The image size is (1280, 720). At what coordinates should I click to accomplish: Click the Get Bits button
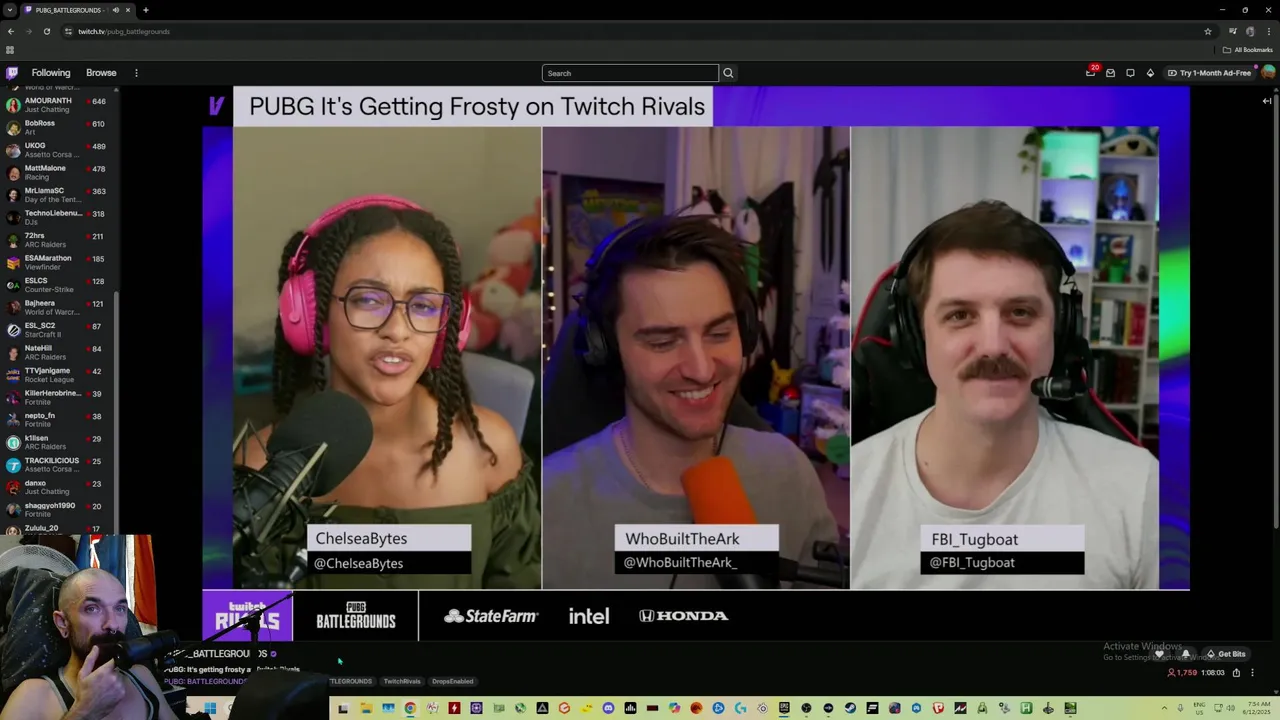point(1226,654)
